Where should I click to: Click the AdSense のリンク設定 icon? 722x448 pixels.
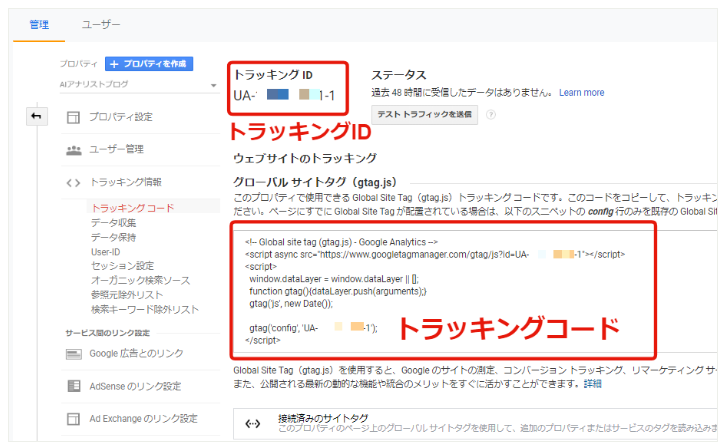coord(74,386)
